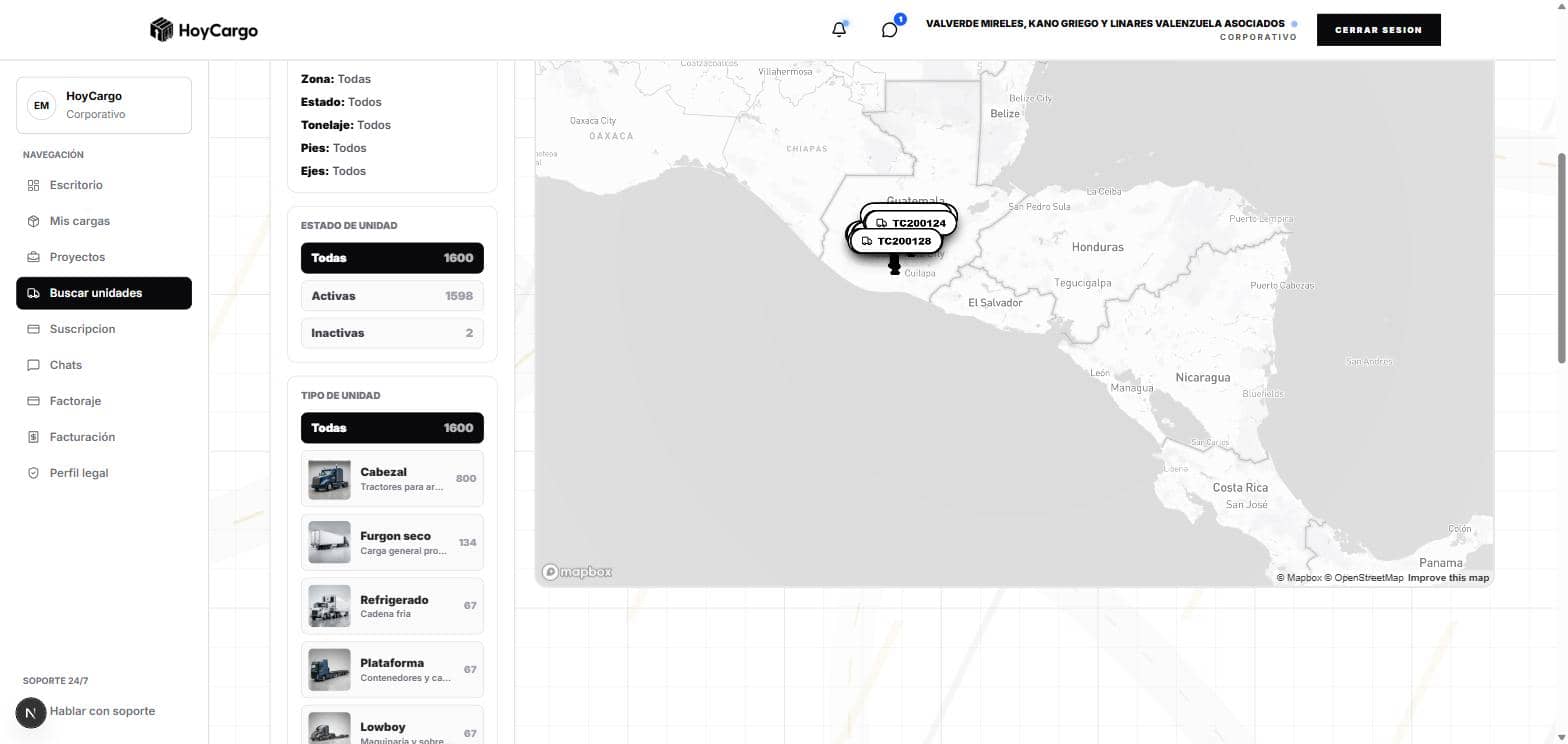Image resolution: width=1568 pixels, height=744 pixels.
Task: Click the Perfil legal shield icon
Action: [33, 473]
